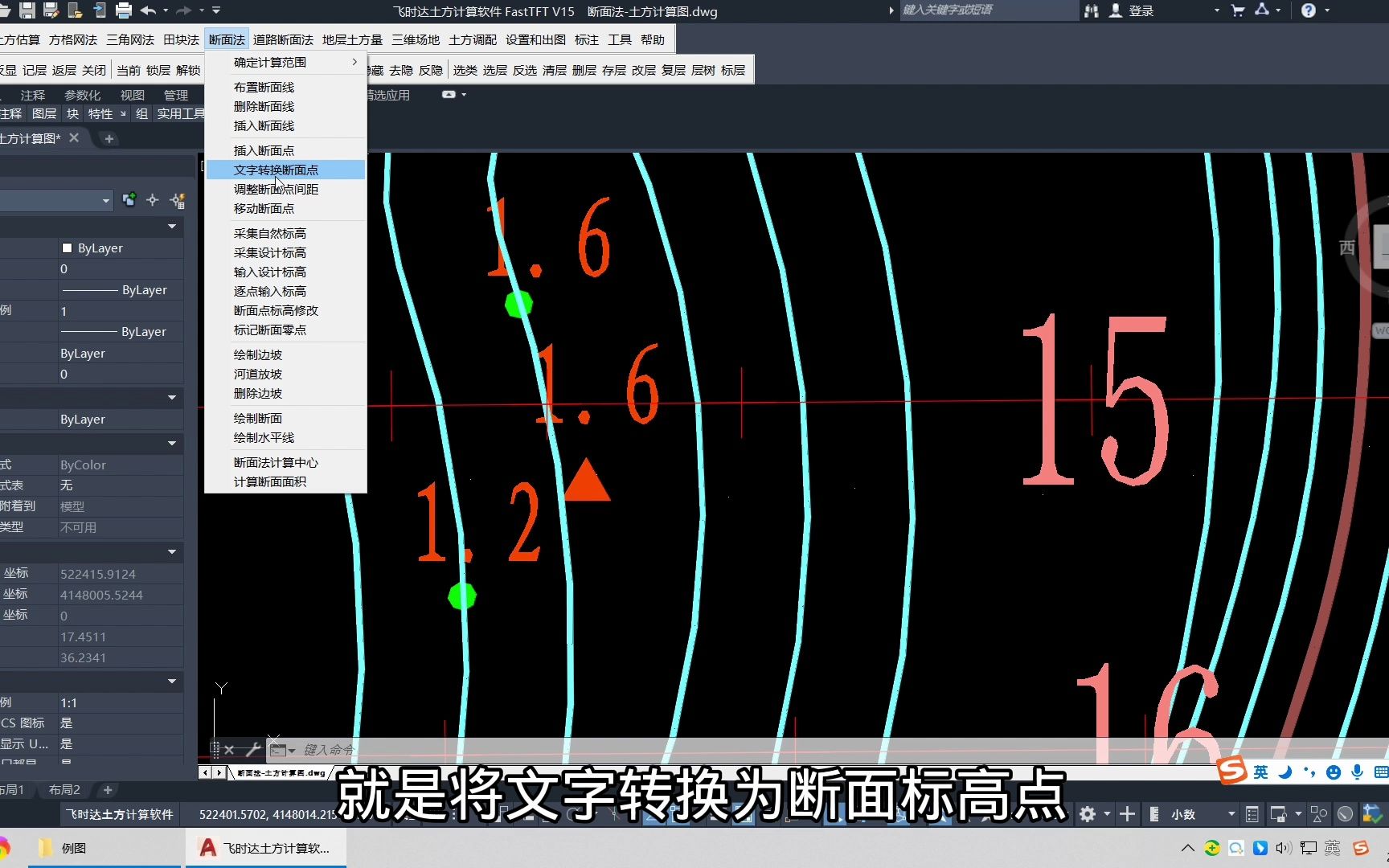The width and height of the screenshot is (1389, 868).
Task: Collapse the 坐标 section in properties panel
Action: pyautogui.click(x=171, y=552)
